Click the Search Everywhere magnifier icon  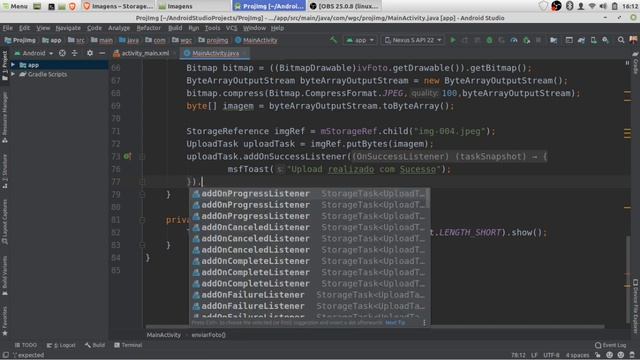coord(621,40)
